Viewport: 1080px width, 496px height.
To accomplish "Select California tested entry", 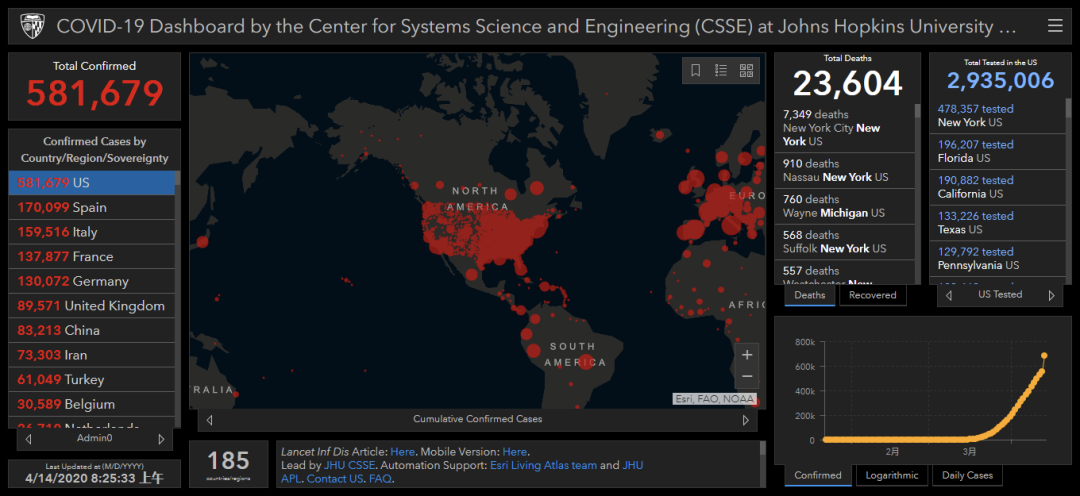I will pos(999,187).
